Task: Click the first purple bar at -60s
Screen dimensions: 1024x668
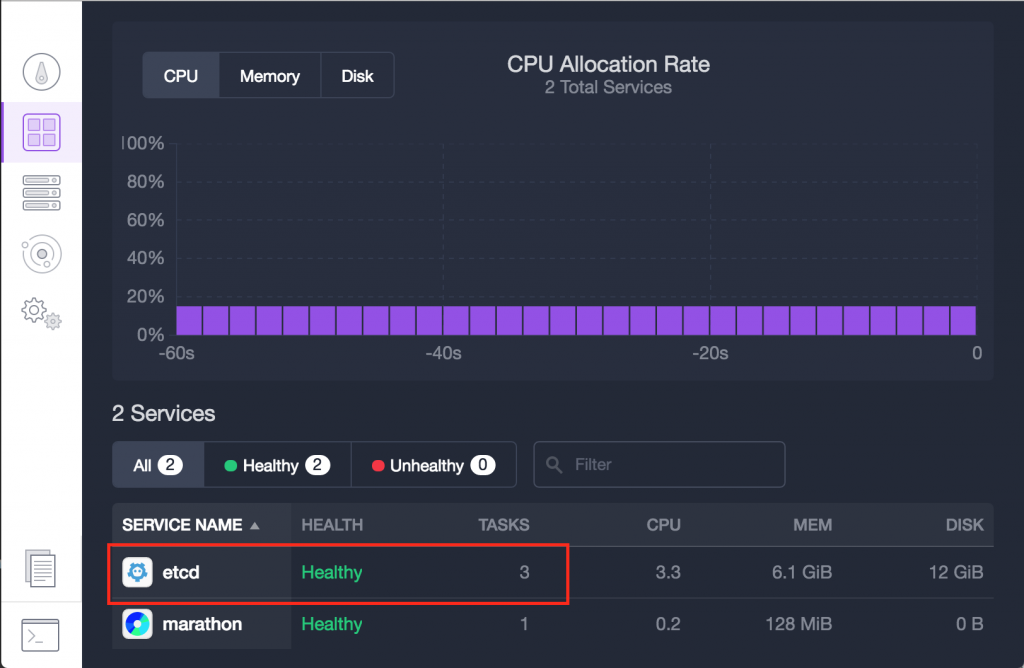Action: point(189,321)
